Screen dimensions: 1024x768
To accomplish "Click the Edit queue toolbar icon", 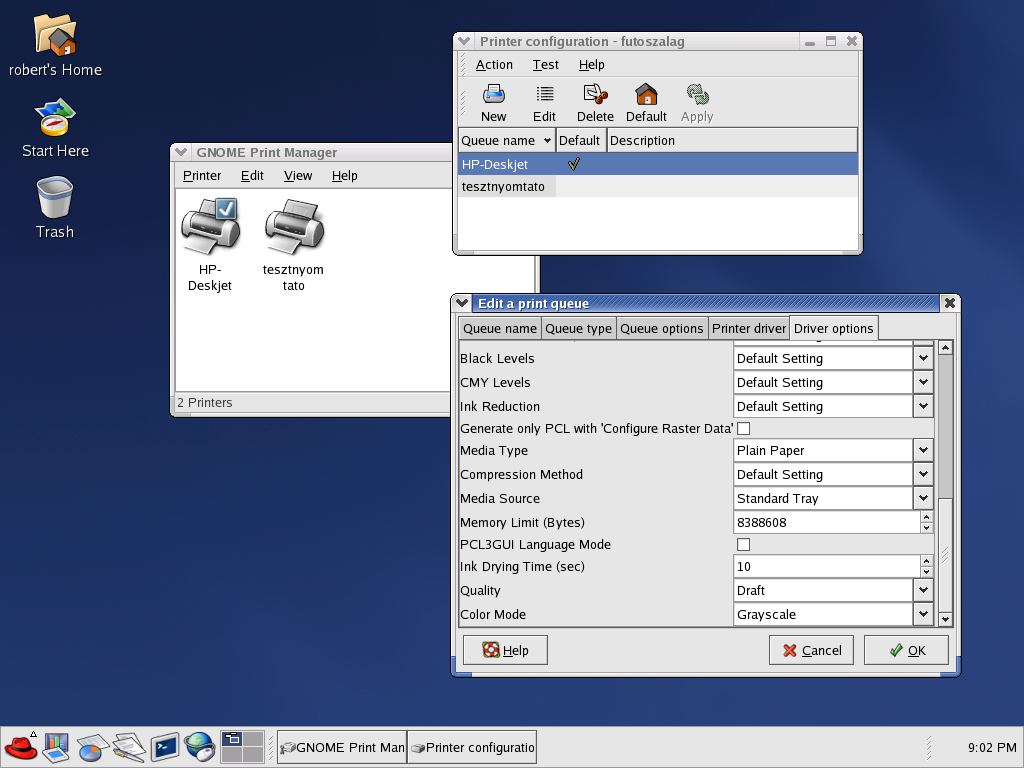I will coord(544,103).
